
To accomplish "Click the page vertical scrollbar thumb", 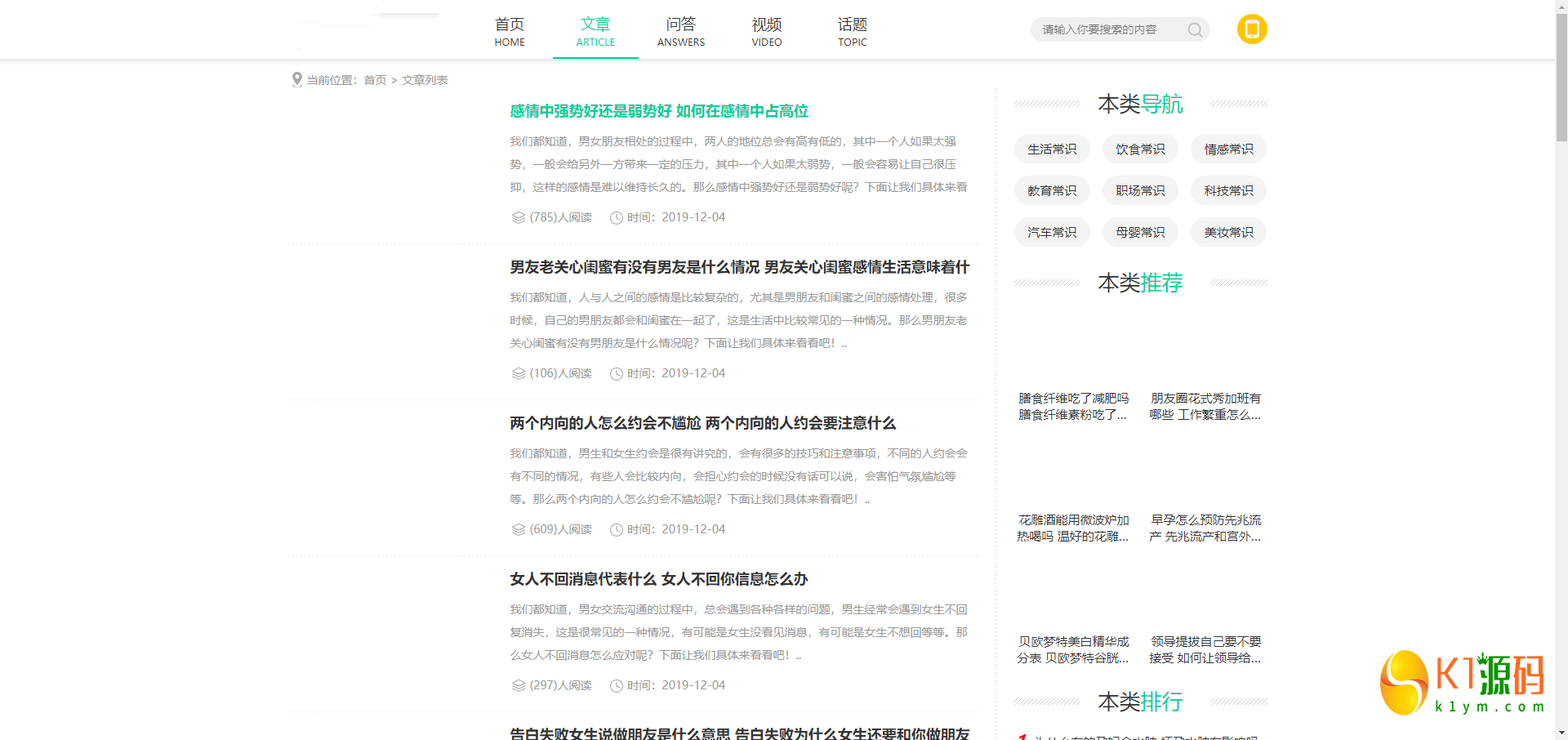I will (1561, 78).
